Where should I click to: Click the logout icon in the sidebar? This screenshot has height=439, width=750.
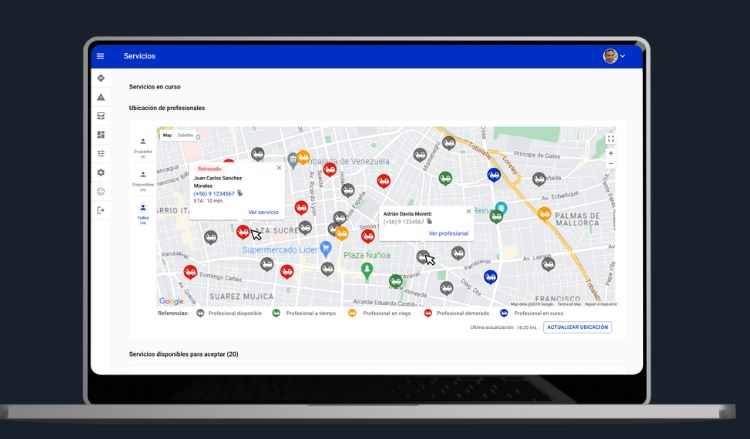pyautogui.click(x=100, y=209)
